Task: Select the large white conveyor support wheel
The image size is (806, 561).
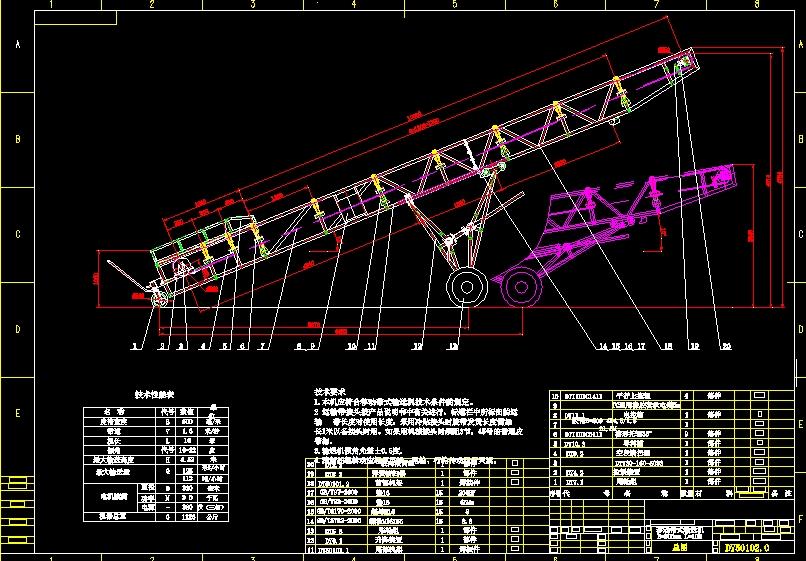Action: pos(467,287)
